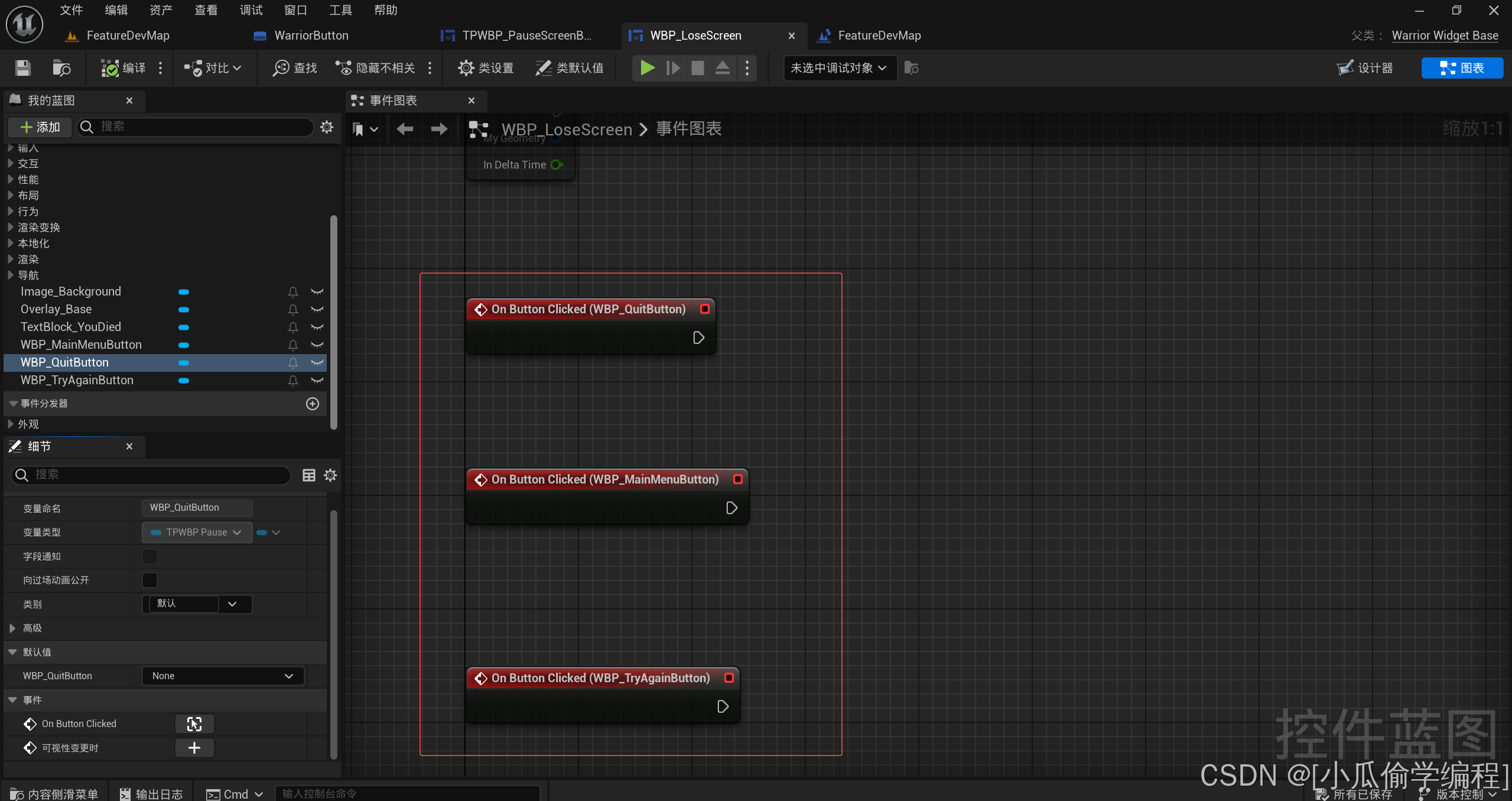Compile the blueprint
This screenshot has width=1512, height=801.
click(x=123, y=68)
